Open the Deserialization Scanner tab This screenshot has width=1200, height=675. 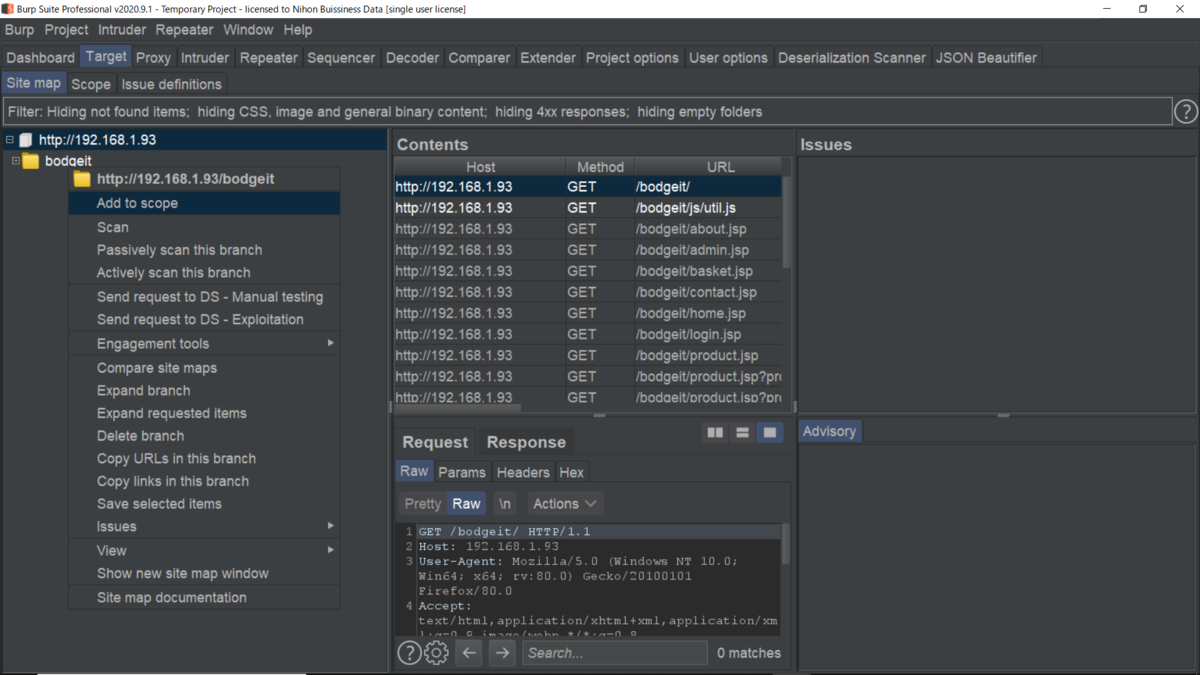(x=852, y=58)
